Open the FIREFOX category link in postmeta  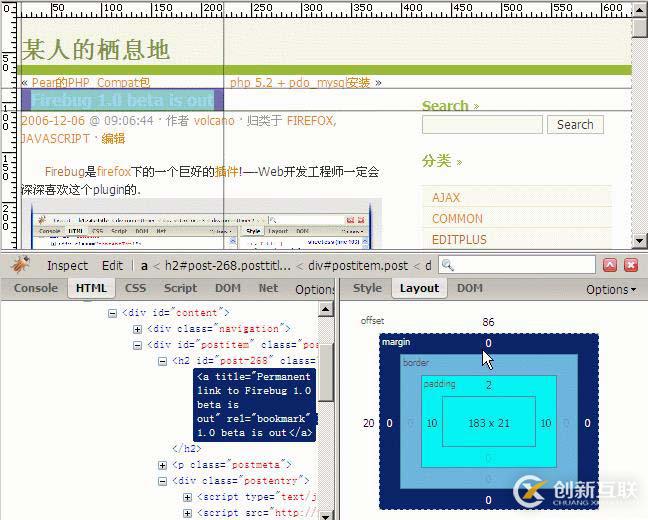pyautogui.click(x=310, y=121)
